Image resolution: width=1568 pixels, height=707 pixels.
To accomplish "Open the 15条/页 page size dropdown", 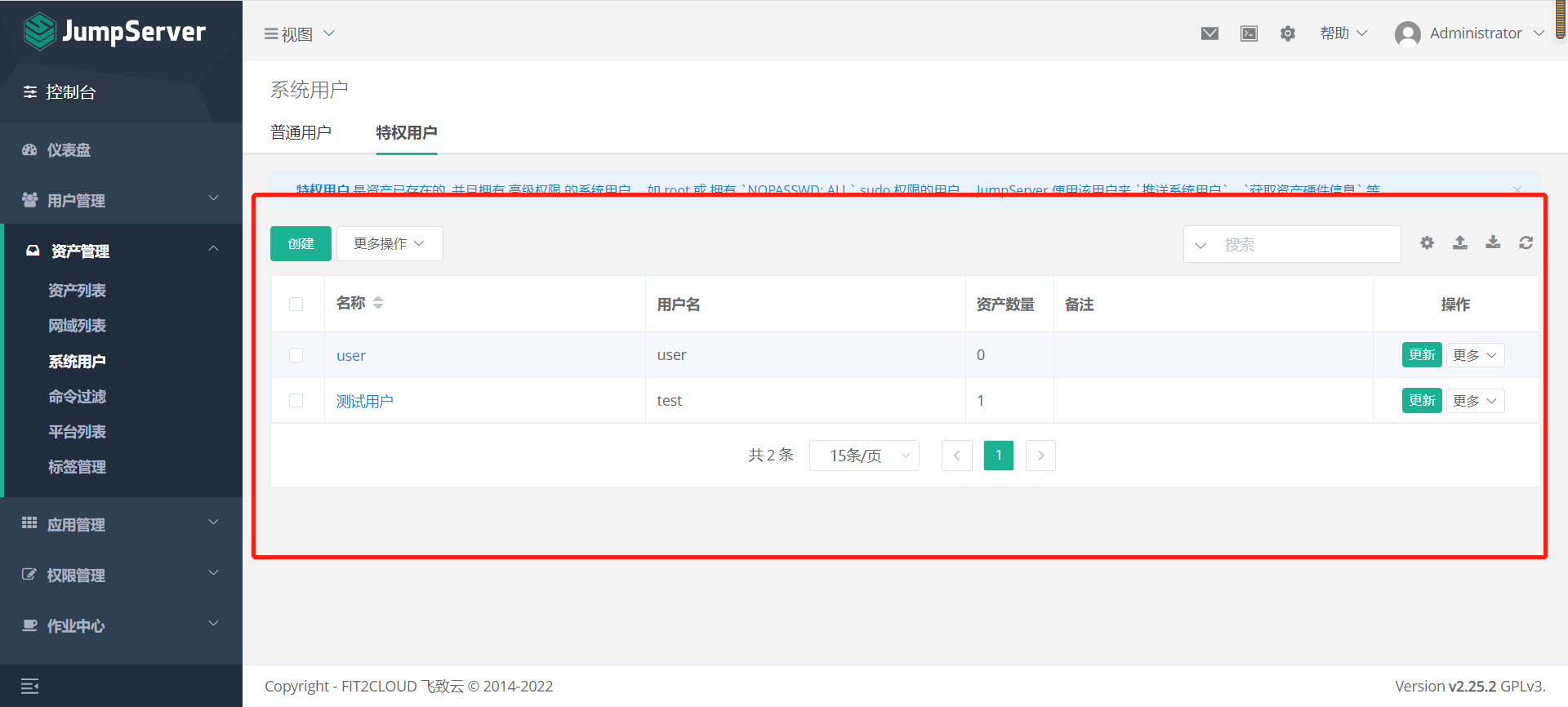I will (x=864, y=456).
